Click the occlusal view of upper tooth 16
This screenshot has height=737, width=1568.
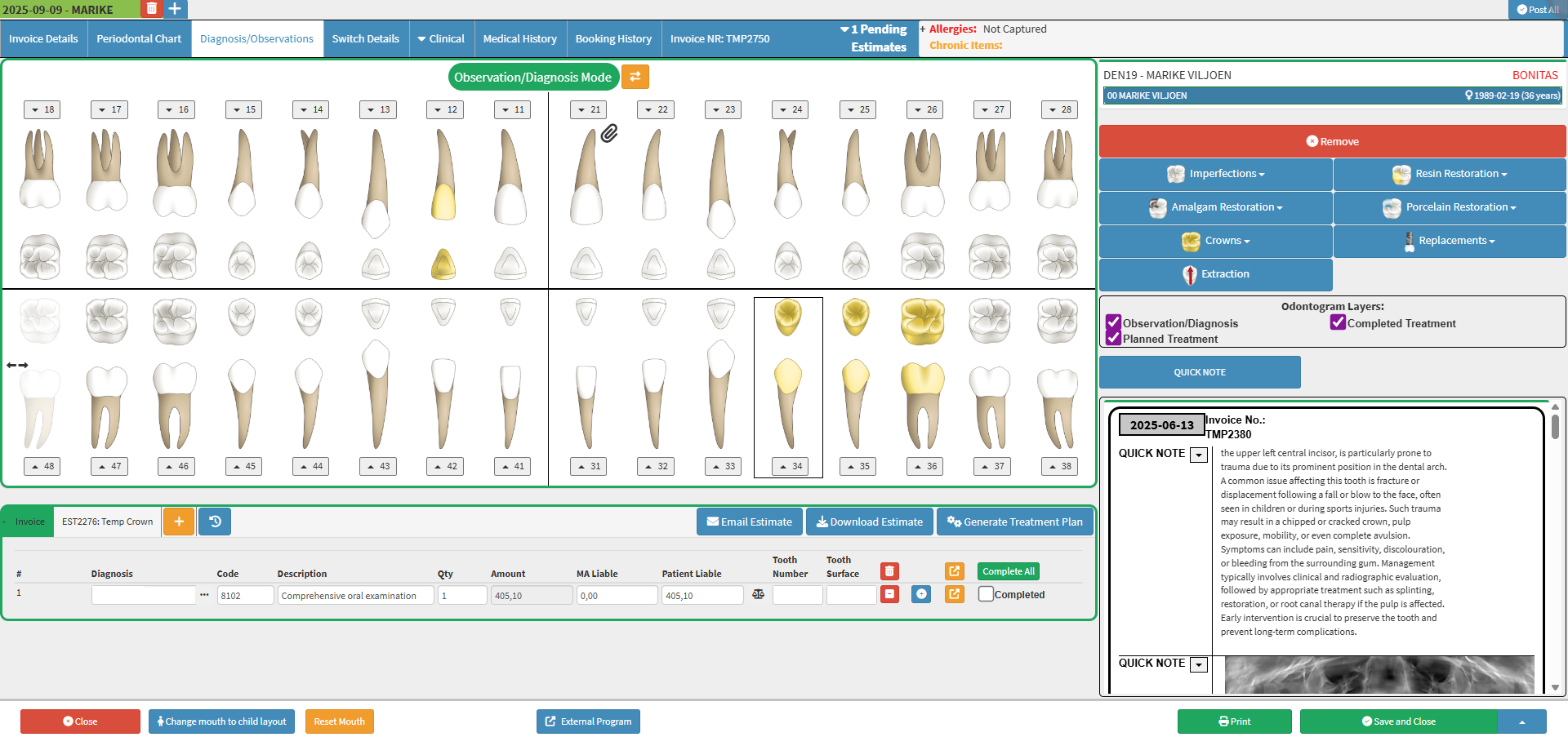174,256
